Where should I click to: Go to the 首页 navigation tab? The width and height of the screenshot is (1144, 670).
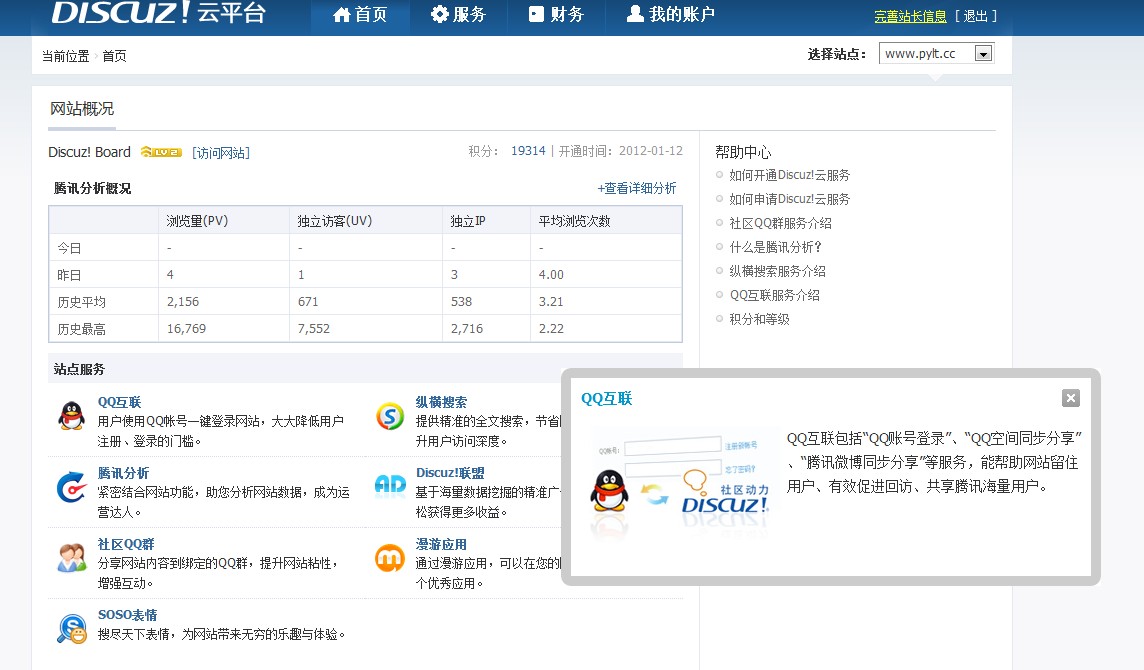(360, 15)
